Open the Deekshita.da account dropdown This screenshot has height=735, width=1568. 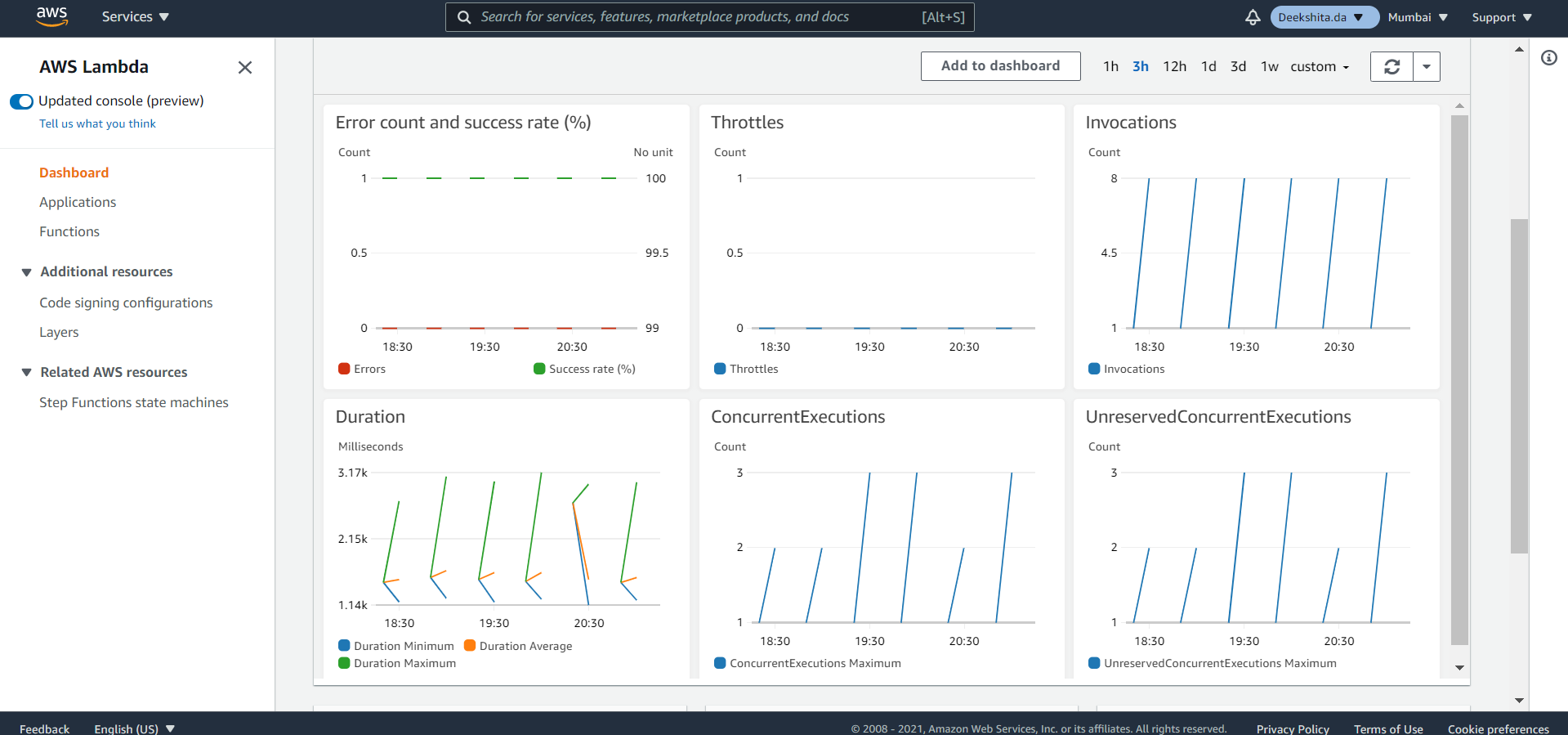tap(1324, 17)
